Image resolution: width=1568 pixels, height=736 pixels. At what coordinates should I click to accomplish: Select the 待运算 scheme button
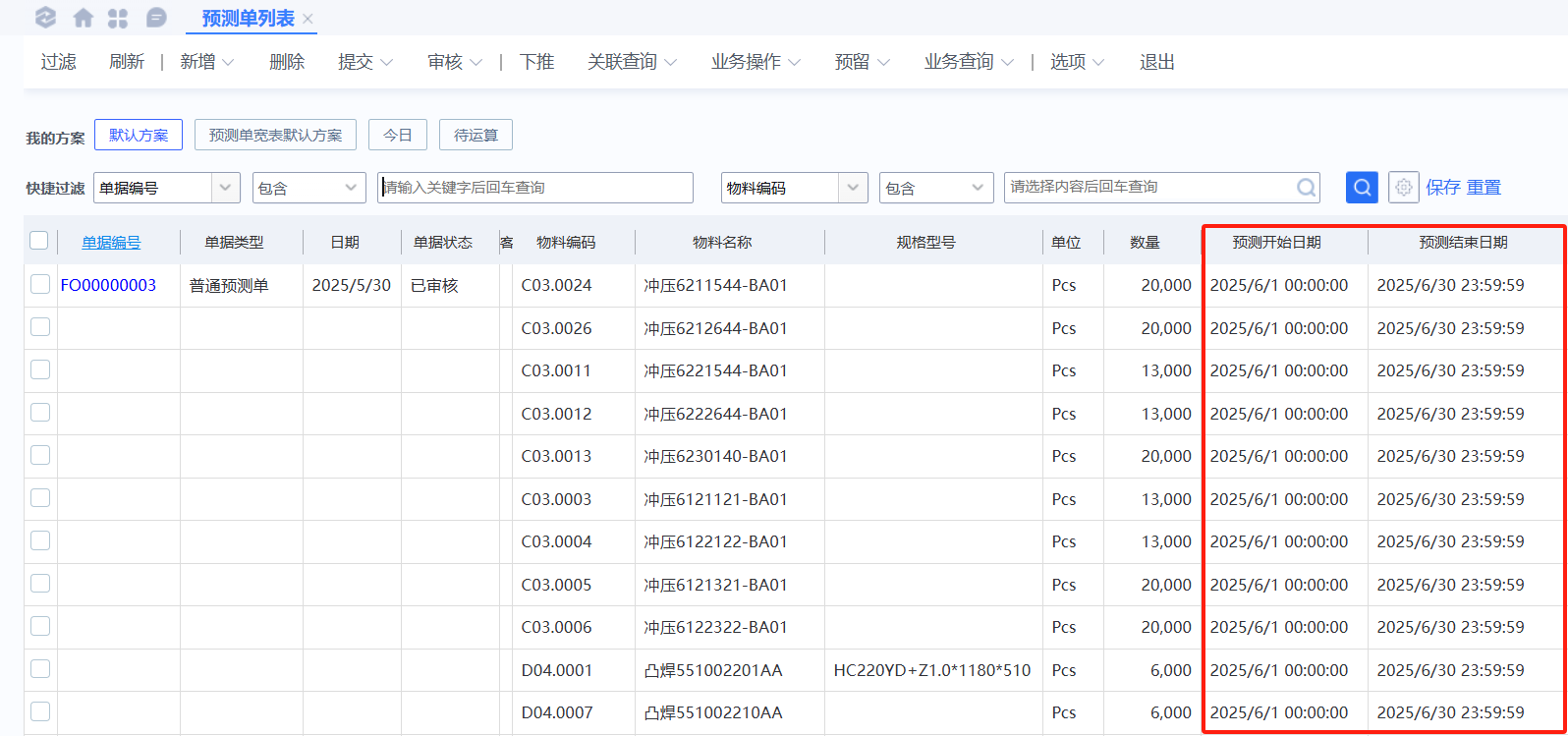pos(476,135)
